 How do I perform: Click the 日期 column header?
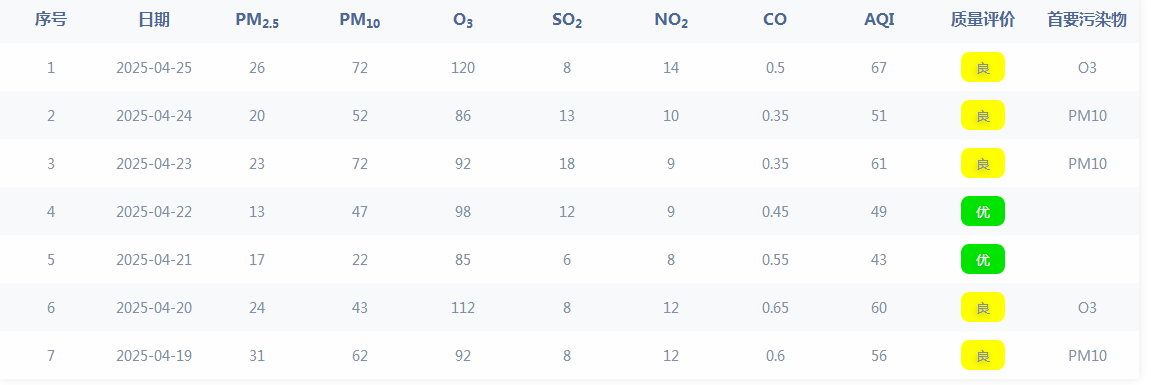click(154, 20)
